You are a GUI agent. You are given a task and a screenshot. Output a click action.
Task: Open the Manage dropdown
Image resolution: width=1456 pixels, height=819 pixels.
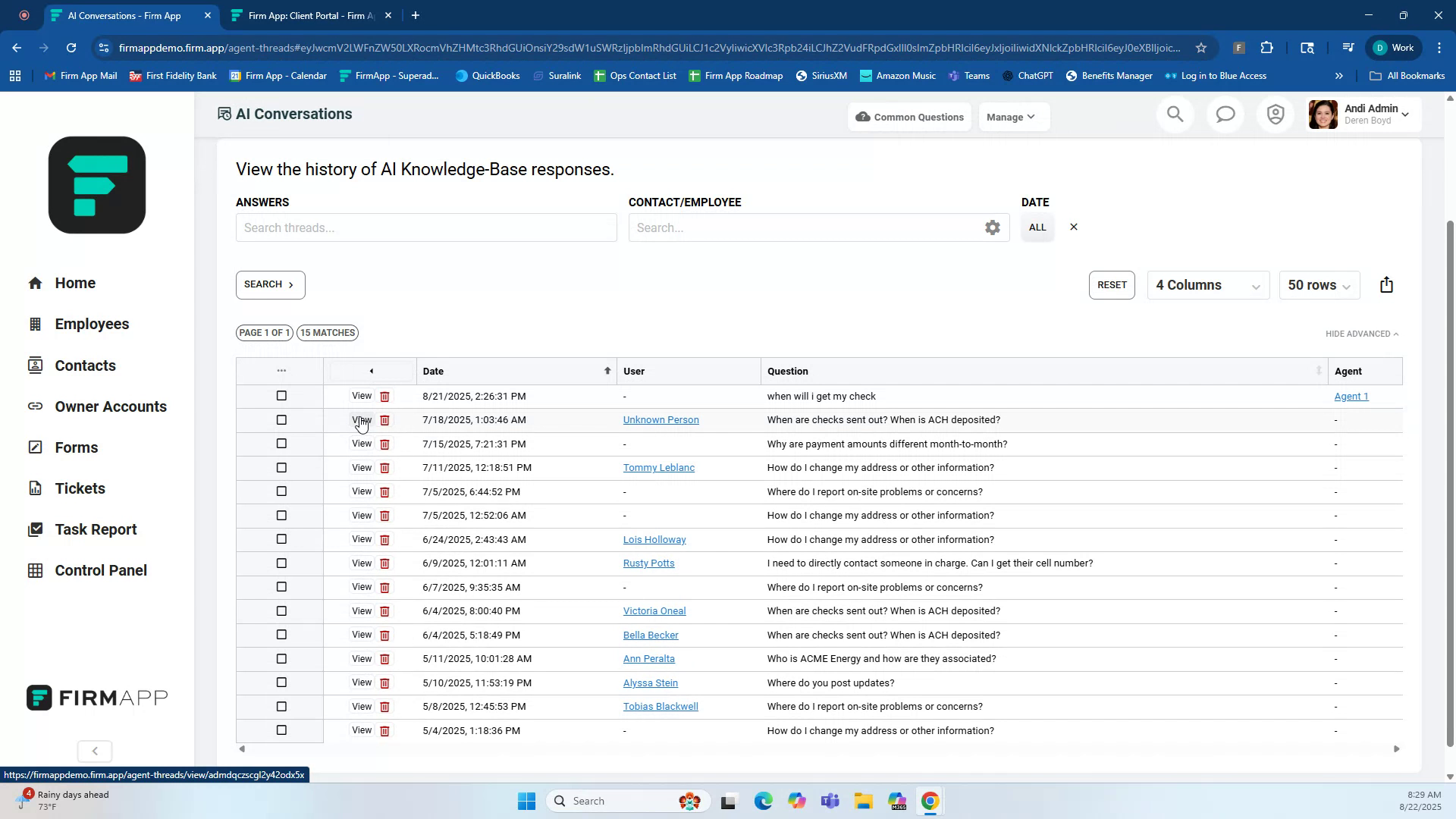(1012, 117)
